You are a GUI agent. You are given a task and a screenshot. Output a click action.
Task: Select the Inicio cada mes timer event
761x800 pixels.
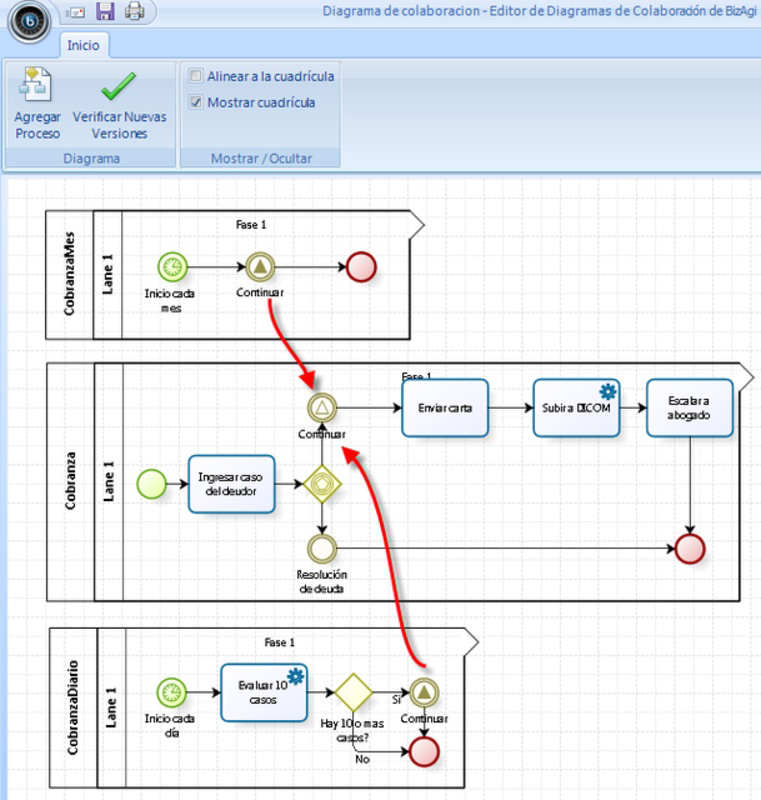click(172, 267)
